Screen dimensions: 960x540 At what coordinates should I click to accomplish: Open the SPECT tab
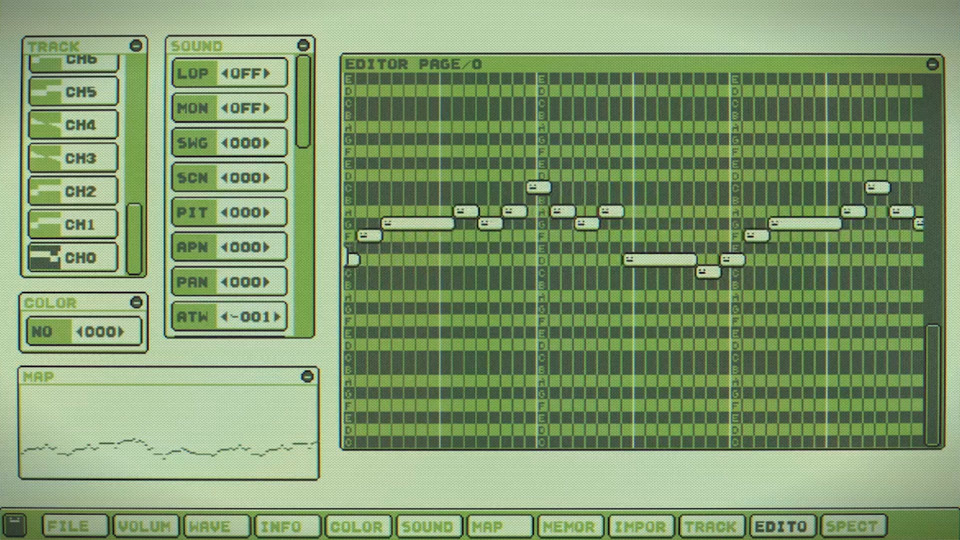(x=853, y=526)
